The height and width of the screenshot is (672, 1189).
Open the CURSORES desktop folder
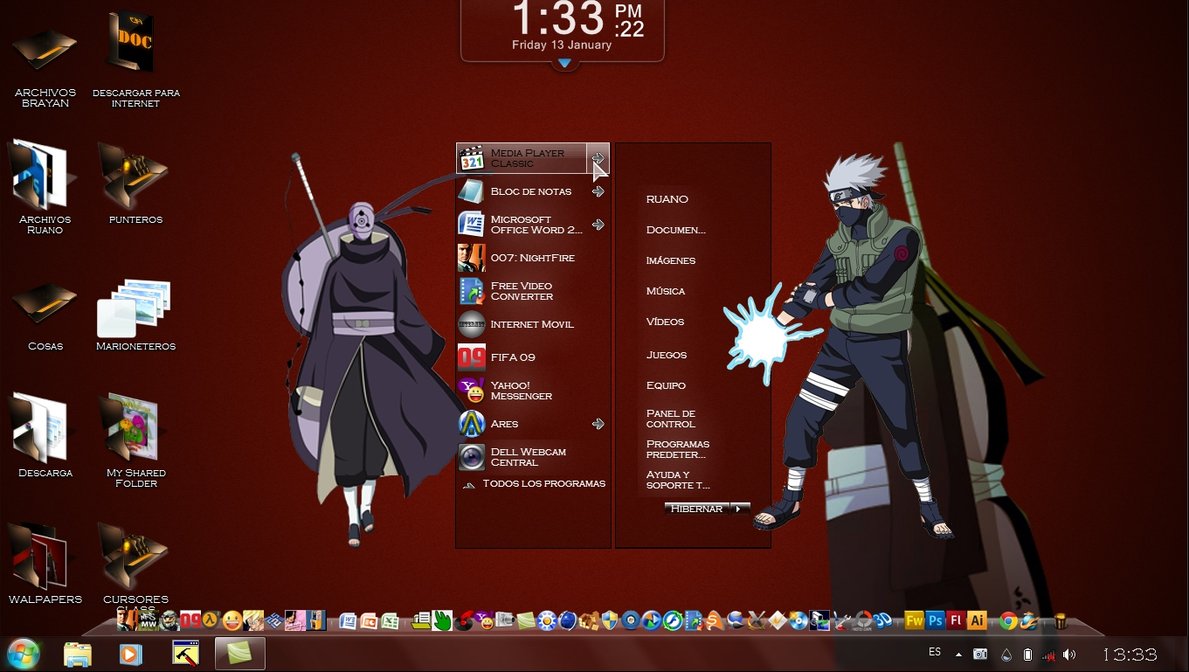(x=135, y=560)
